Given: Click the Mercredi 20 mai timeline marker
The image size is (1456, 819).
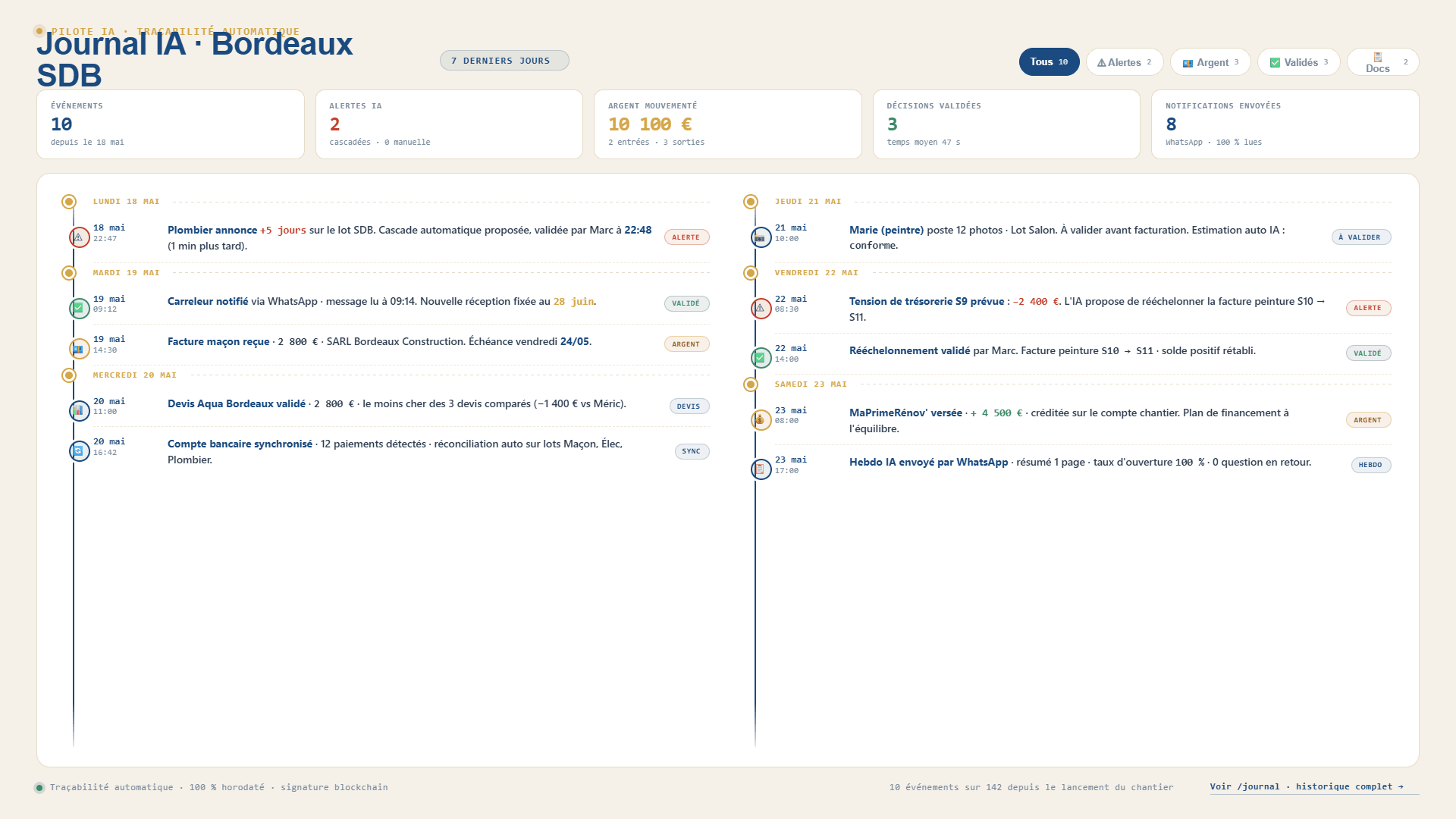Looking at the screenshot, I should 69,375.
